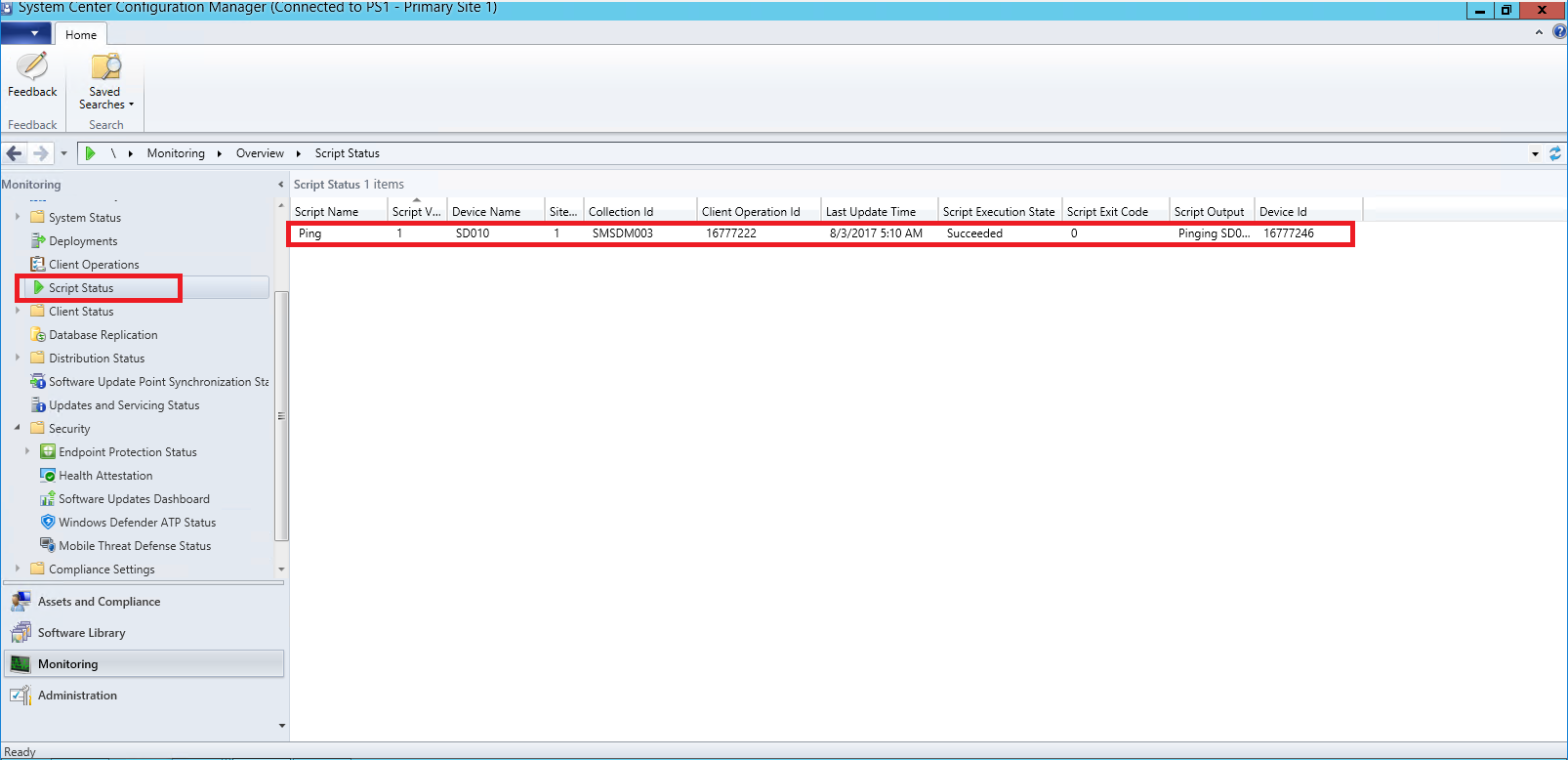
Task: Click the Database Replication icon
Action: pyautogui.click(x=38, y=334)
